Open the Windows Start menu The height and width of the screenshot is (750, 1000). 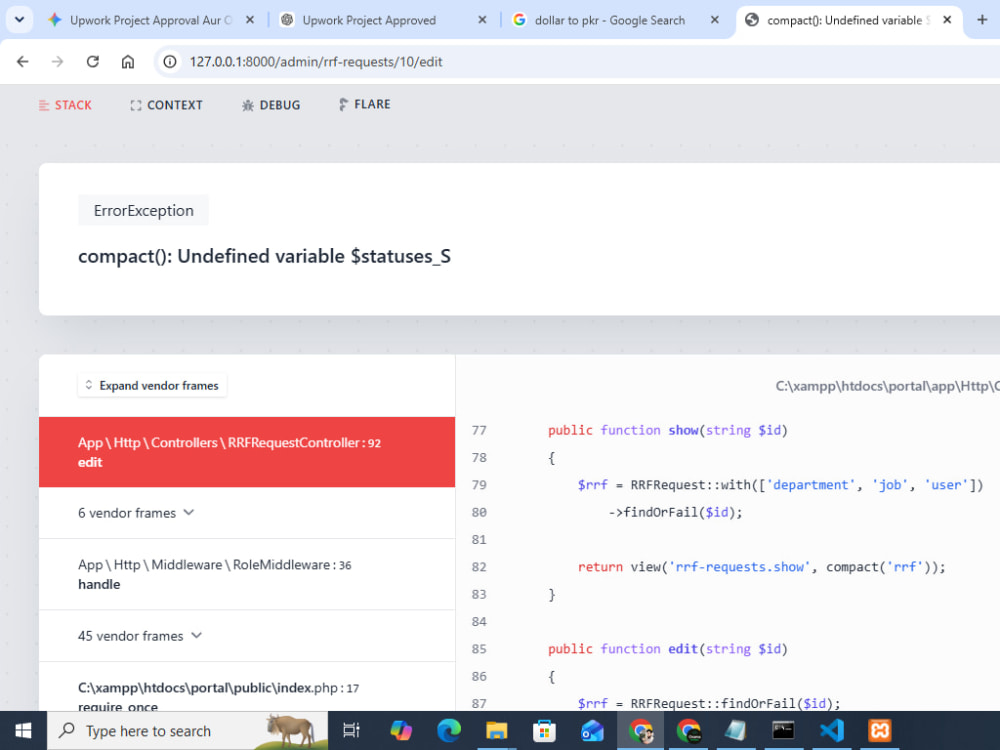tap(24, 731)
